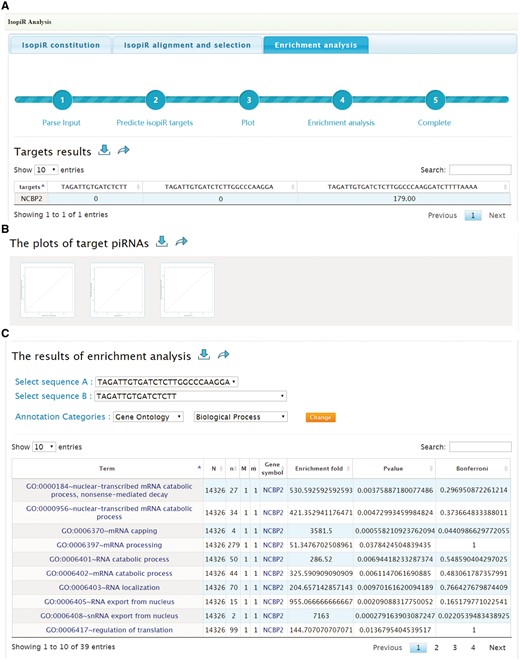The image size is (520, 660).
Task: Click NCBP2 cell in Targets results table
Action: 32,198
